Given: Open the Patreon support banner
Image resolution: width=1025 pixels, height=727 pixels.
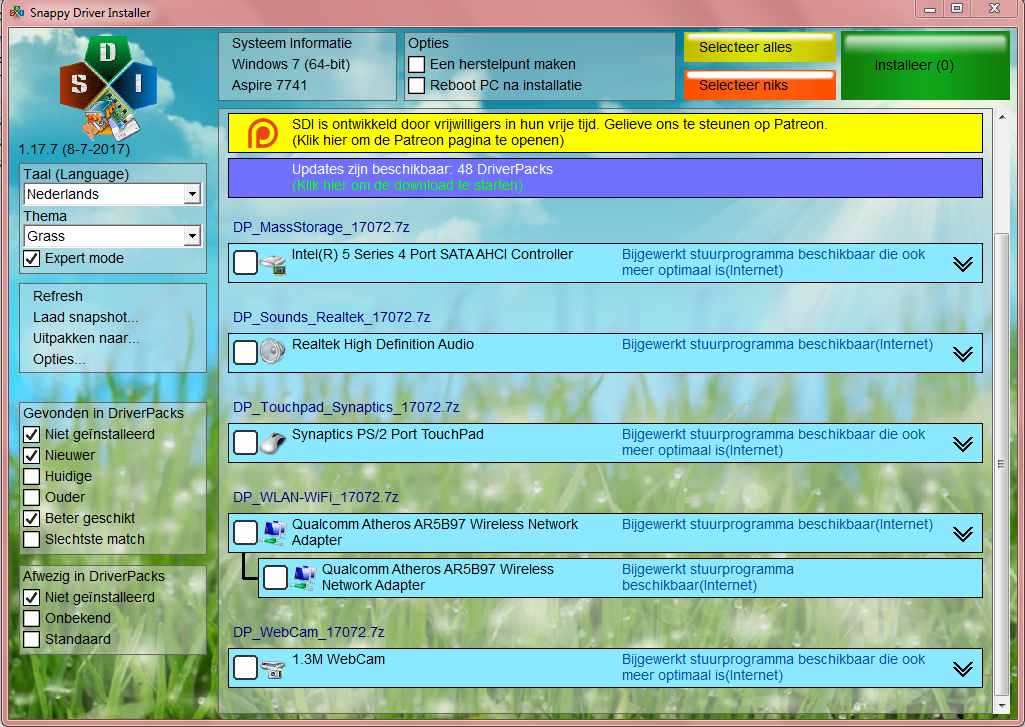Looking at the screenshot, I should (605, 133).
